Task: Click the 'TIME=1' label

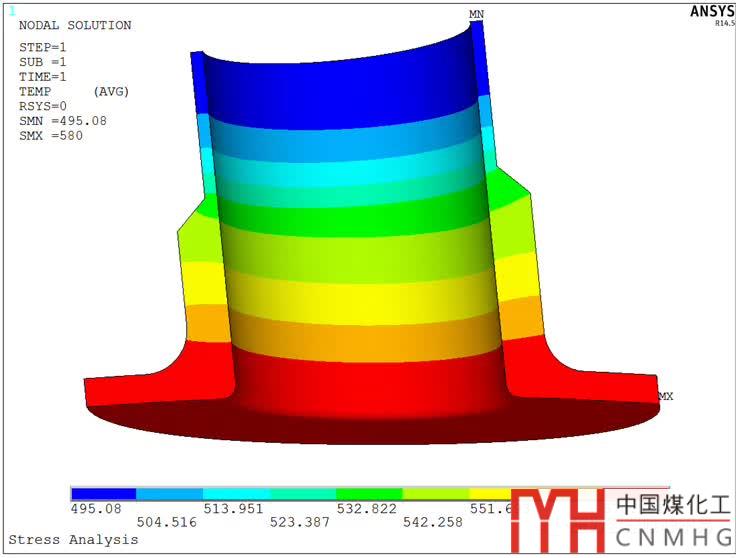Action: click(43, 76)
